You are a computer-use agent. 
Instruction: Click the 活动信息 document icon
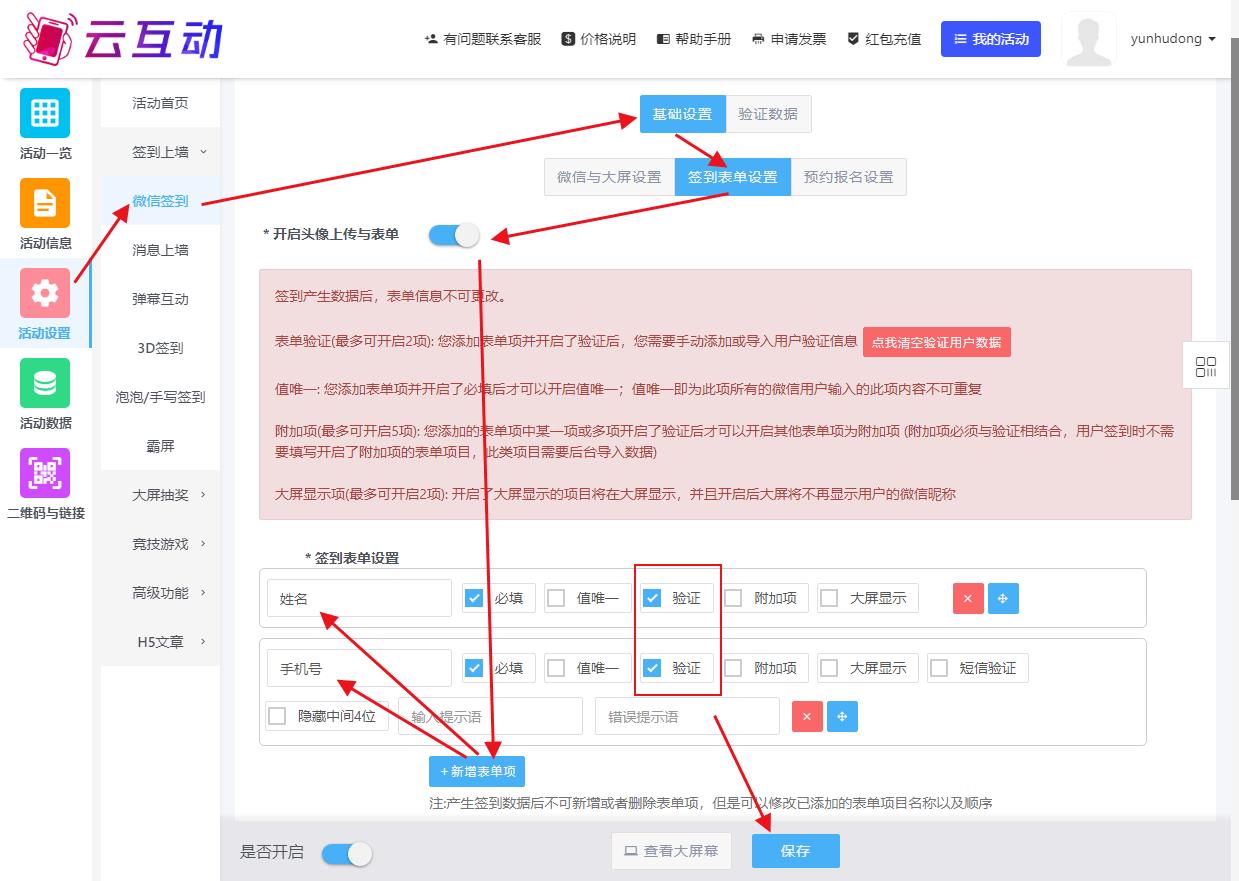click(45, 203)
